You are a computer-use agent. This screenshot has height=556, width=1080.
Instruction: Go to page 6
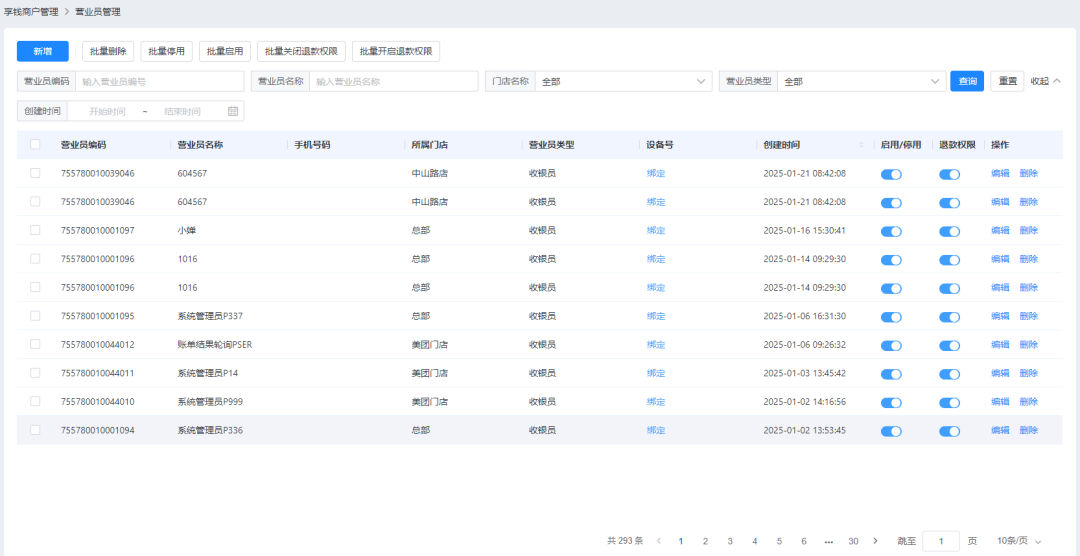(804, 541)
